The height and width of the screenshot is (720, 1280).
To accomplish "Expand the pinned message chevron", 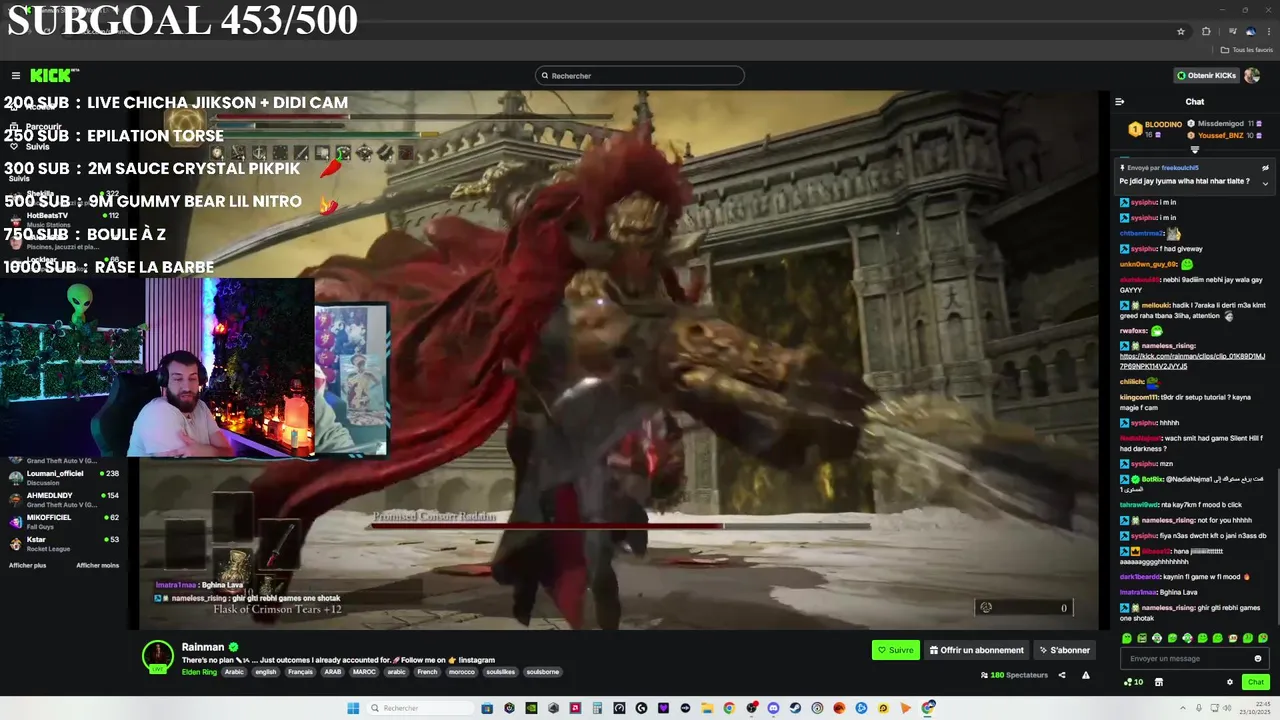I will click(1265, 184).
